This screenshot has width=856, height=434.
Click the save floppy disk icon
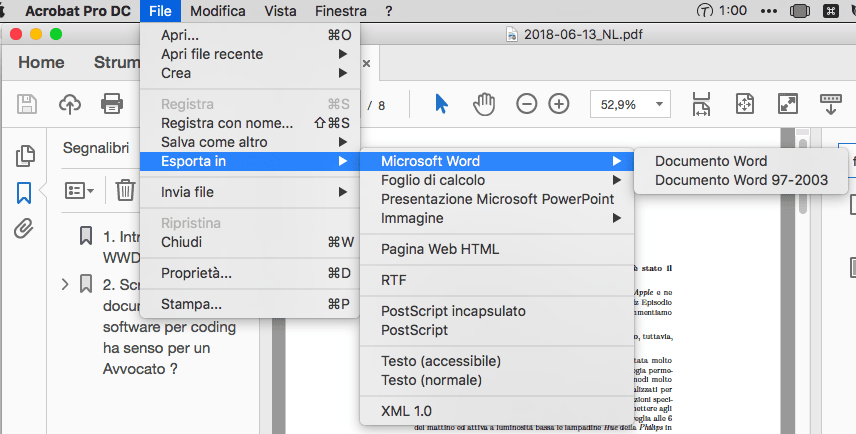(x=27, y=104)
